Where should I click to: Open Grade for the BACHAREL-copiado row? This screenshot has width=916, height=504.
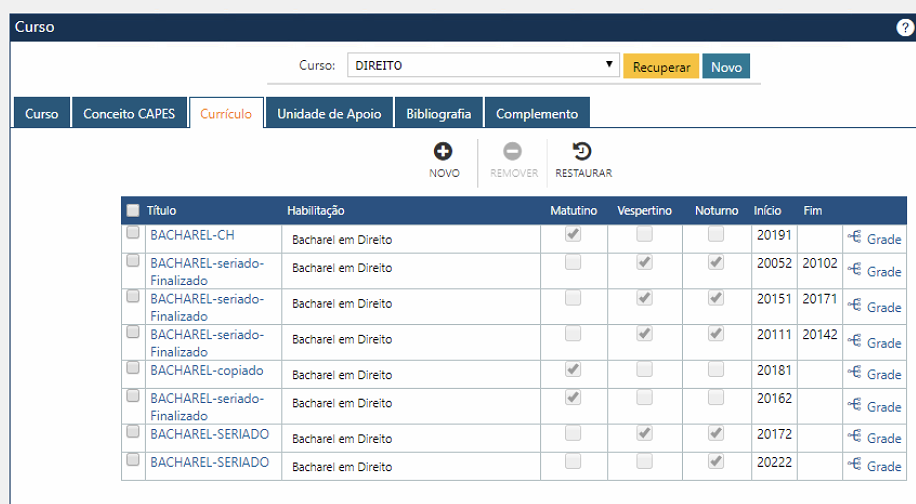click(875, 374)
